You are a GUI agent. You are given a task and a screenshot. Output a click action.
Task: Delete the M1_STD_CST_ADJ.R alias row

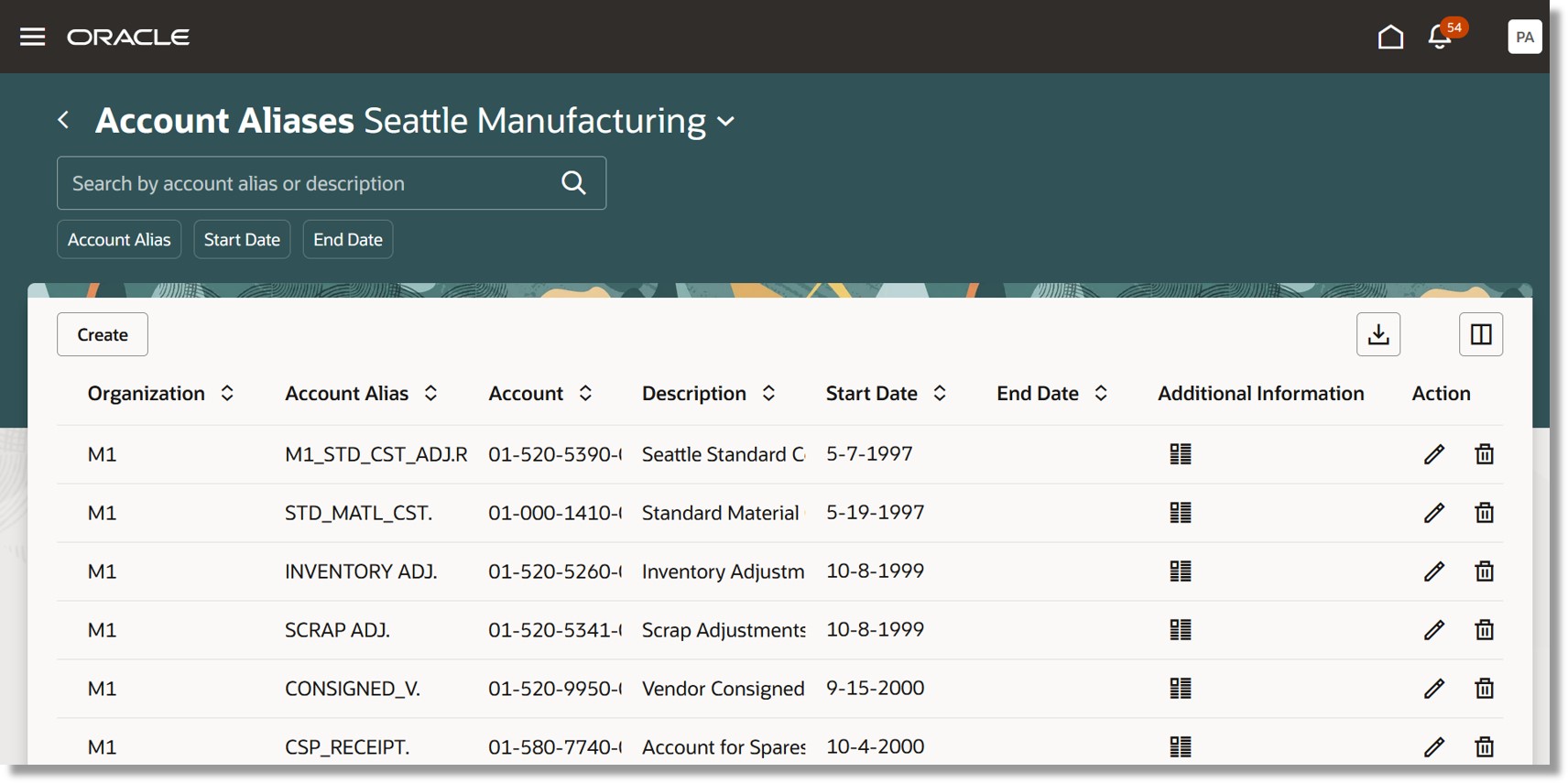(x=1485, y=454)
